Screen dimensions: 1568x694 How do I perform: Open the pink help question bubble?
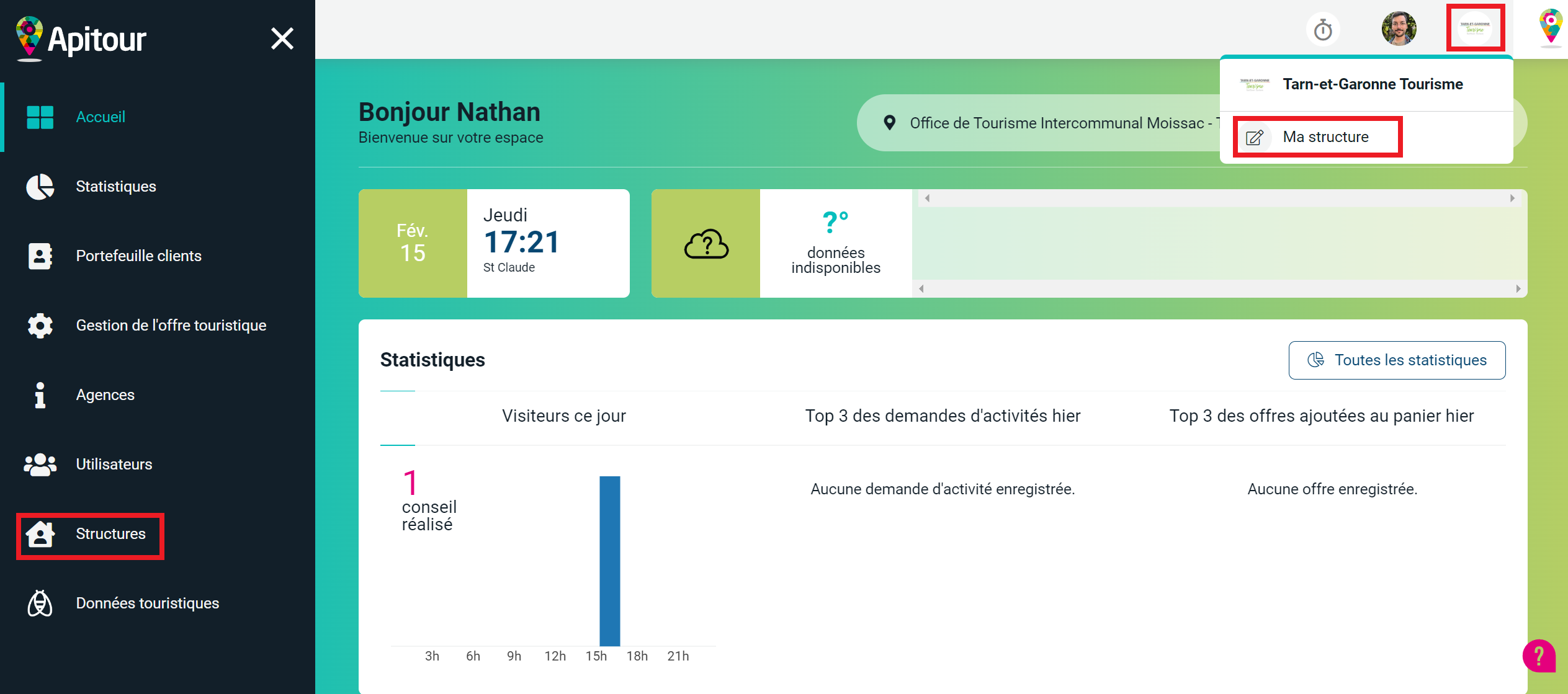coord(1539,656)
